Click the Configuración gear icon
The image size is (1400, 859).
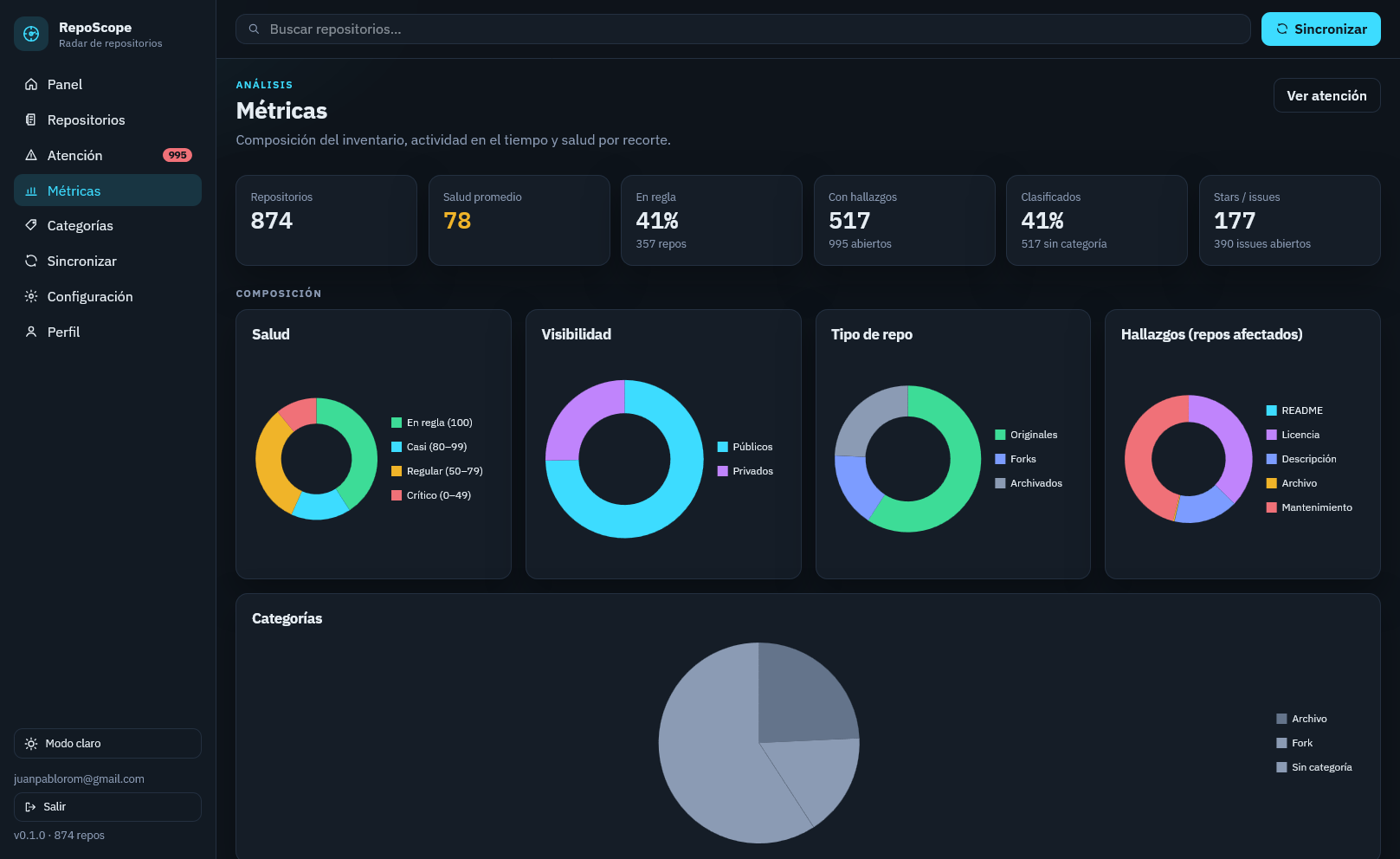pos(31,297)
